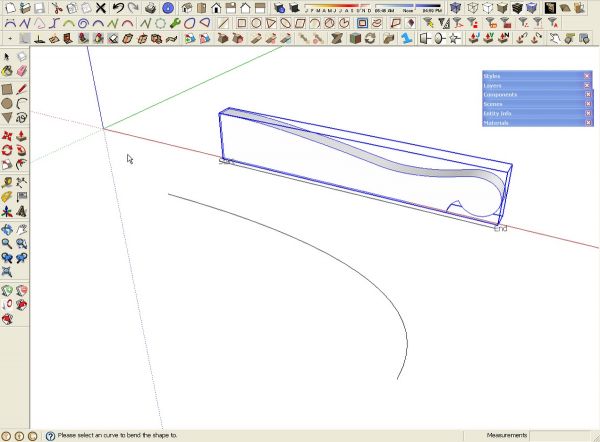Select the Eraser tool
Image resolution: width=600 pixels, height=442 pixels.
(x=22, y=70)
